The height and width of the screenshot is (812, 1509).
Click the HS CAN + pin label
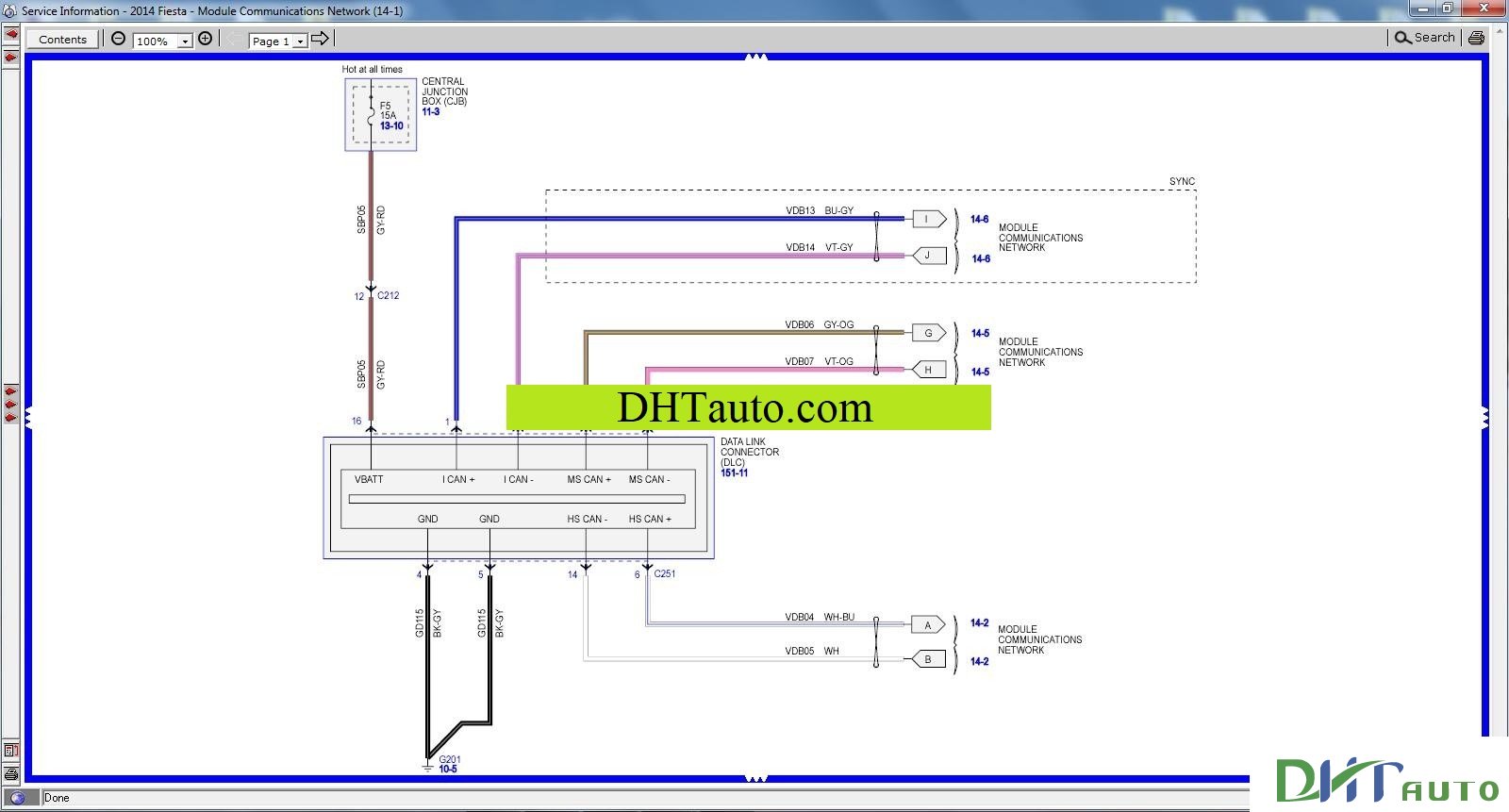pos(650,519)
